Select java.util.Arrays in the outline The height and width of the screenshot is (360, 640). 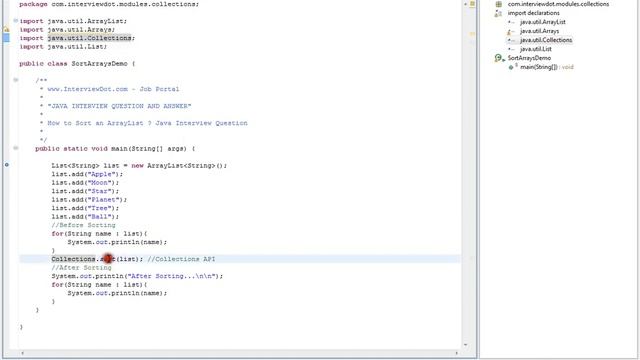point(539,31)
